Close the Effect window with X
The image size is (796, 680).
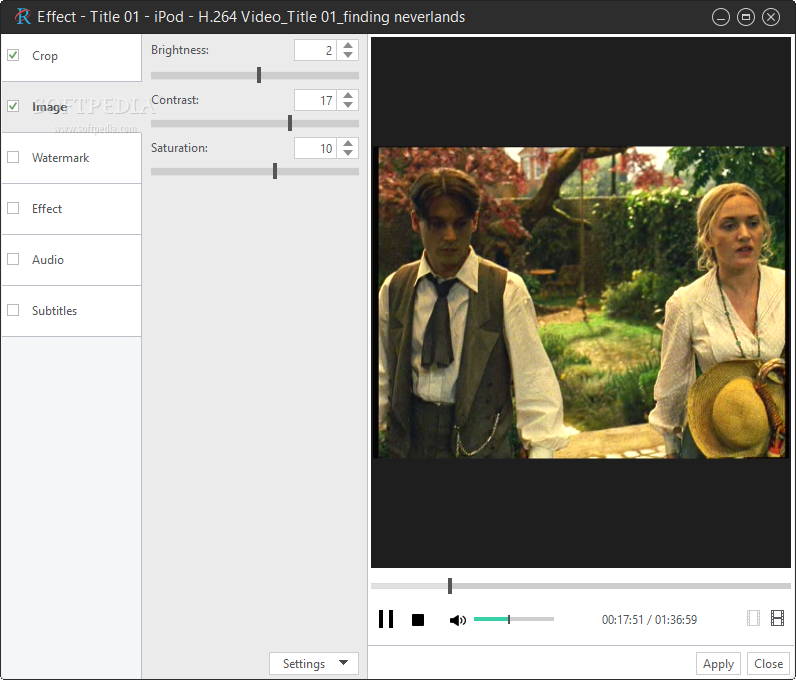point(771,17)
